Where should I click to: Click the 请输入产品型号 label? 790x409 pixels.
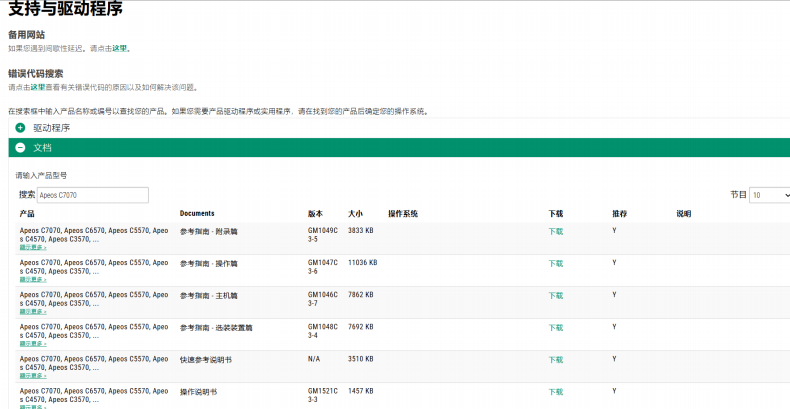(x=41, y=175)
